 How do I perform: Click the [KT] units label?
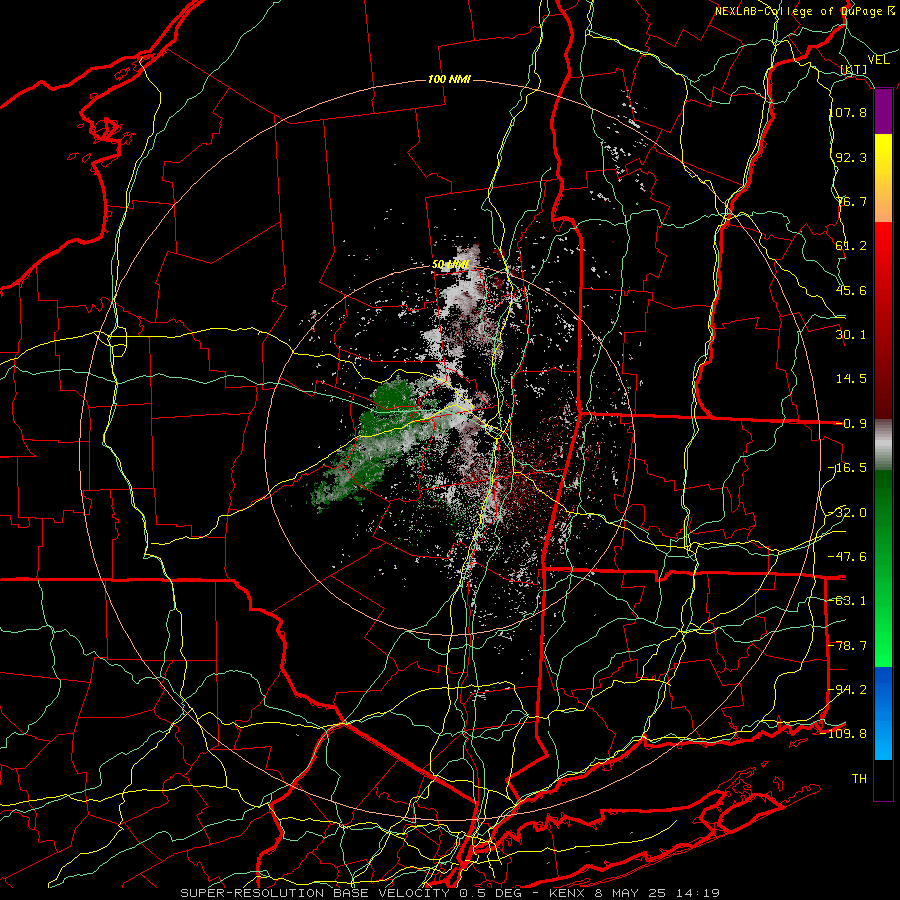coord(854,69)
